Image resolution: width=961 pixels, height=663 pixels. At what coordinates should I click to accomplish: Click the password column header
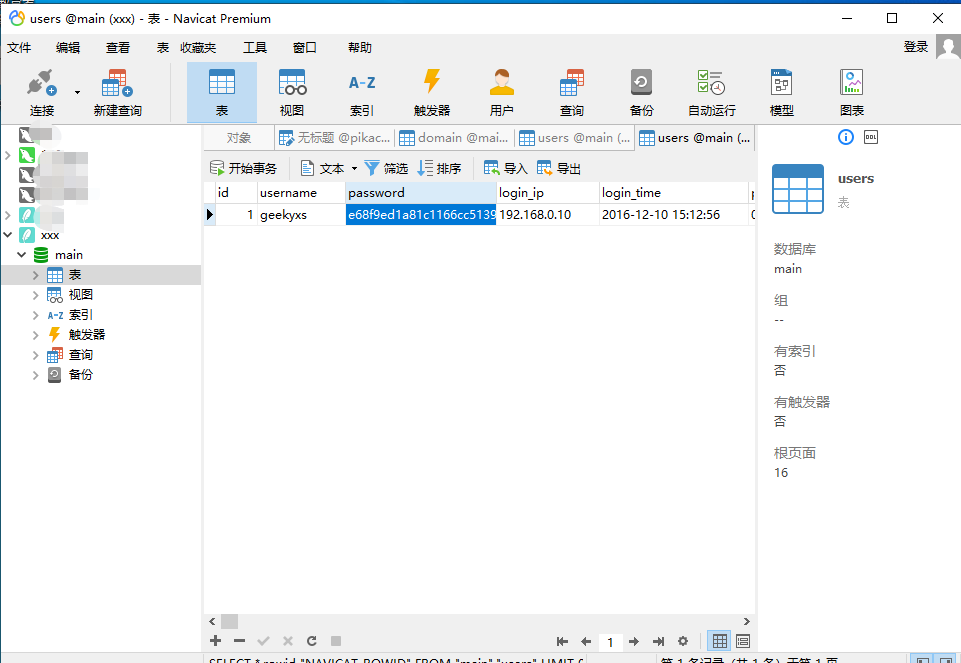click(421, 193)
